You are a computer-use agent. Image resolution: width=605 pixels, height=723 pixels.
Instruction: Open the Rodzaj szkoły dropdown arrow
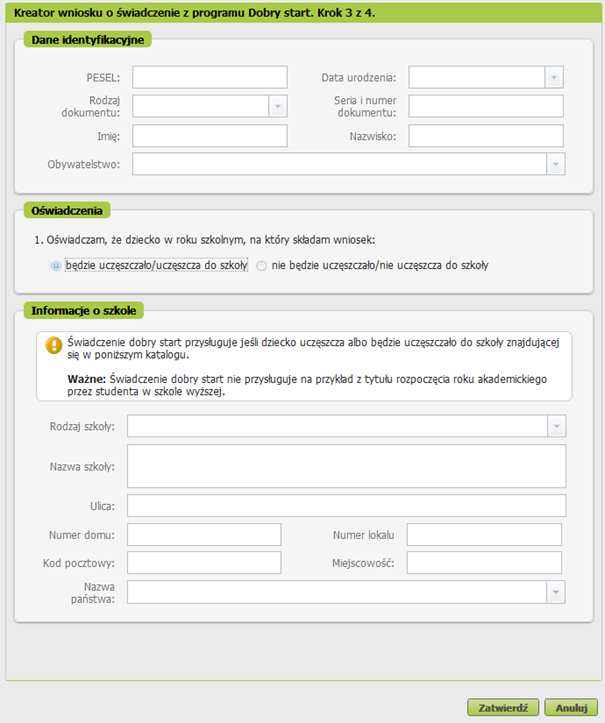pyautogui.click(x=557, y=426)
